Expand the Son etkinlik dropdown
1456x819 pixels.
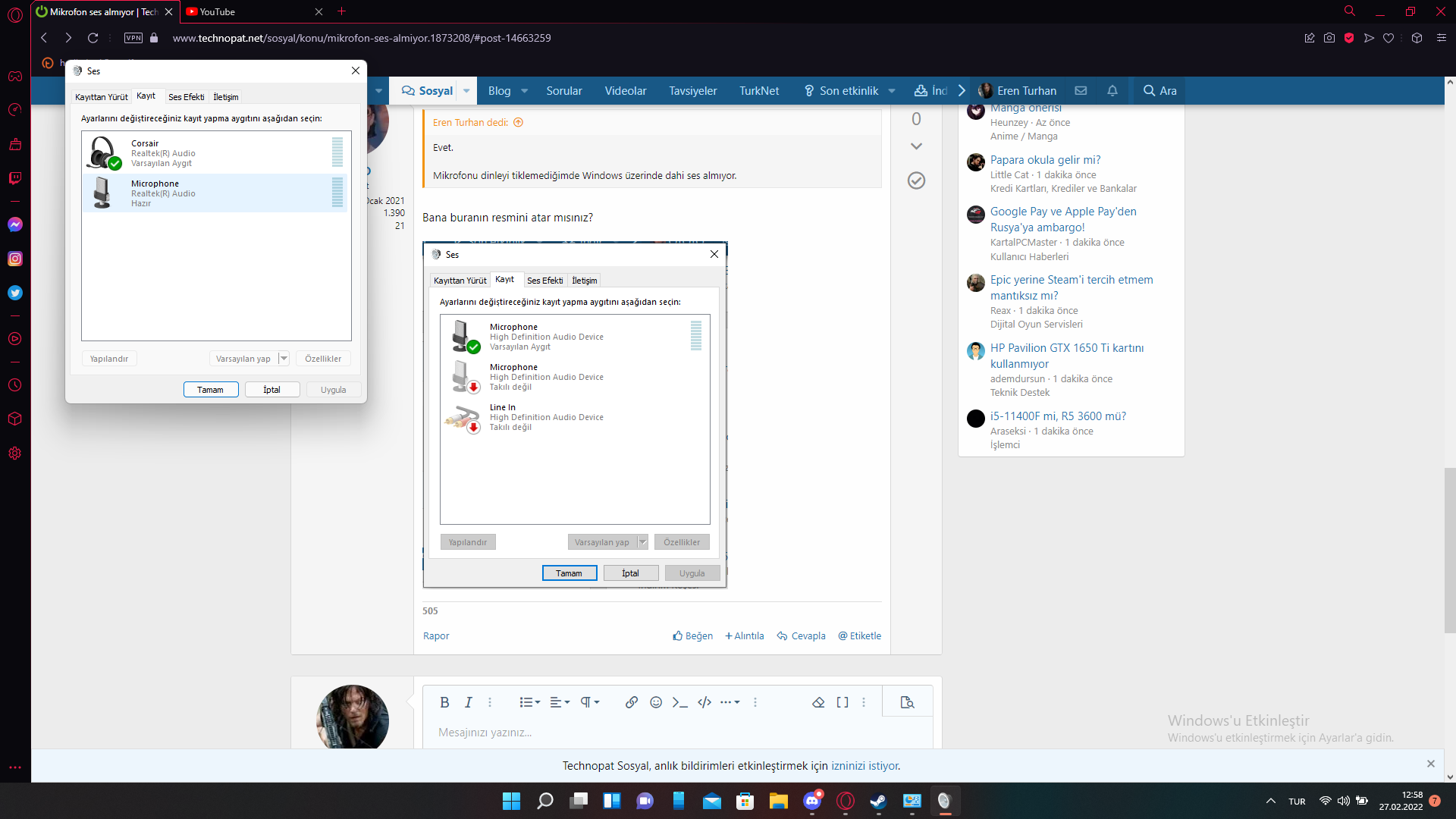pyautogui.click(x=892, y=91)
